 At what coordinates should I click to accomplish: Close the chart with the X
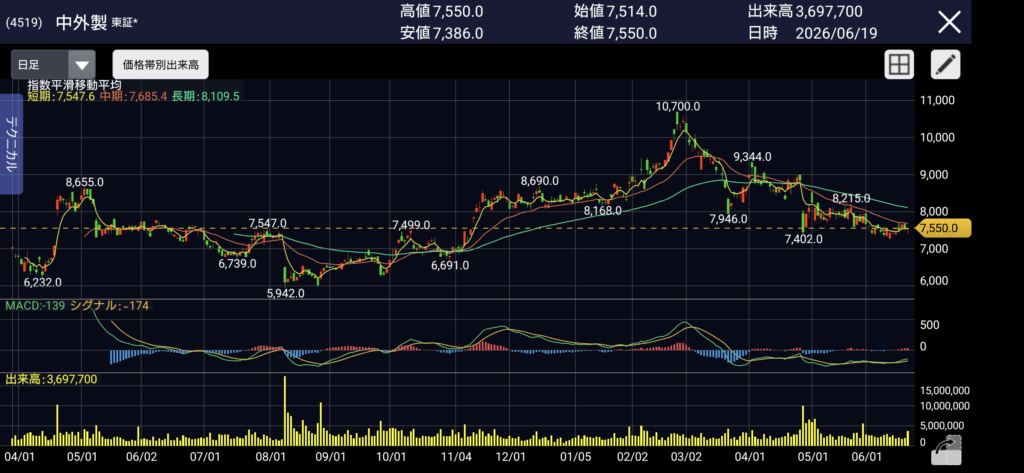[x=949, y=22]
